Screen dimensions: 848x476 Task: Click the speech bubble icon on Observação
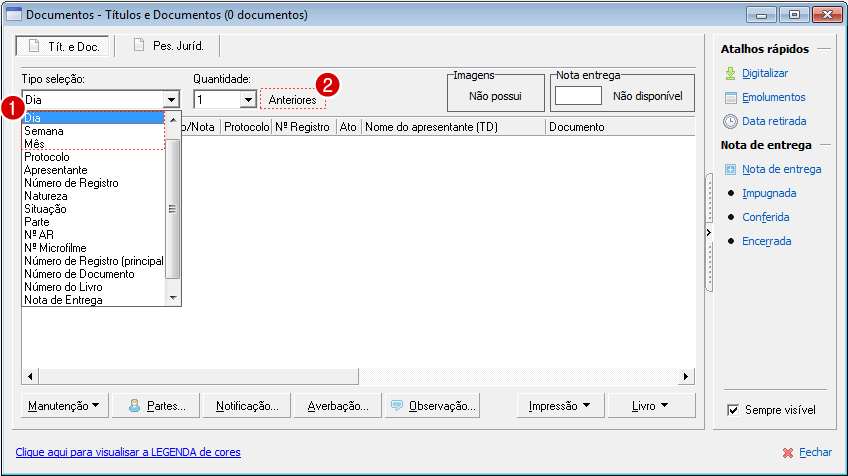397,406
